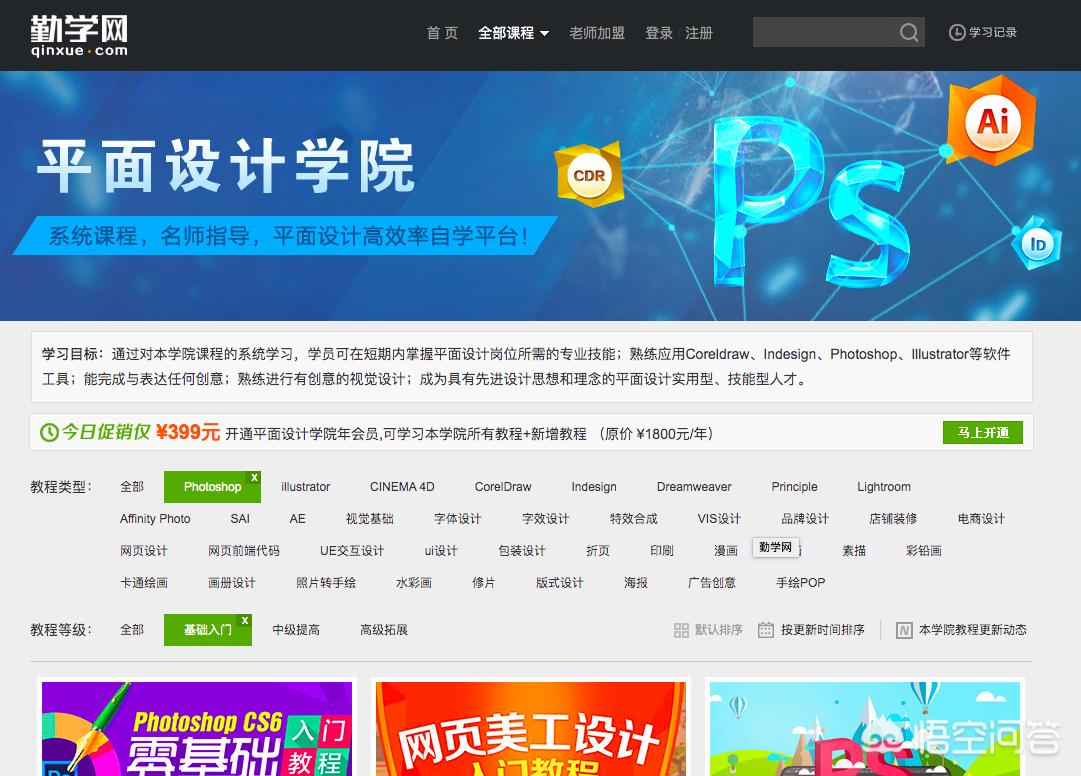Choose the 手绘POP category
Image resolution: width=1081 pixels, height=776 pixels.
800,582
